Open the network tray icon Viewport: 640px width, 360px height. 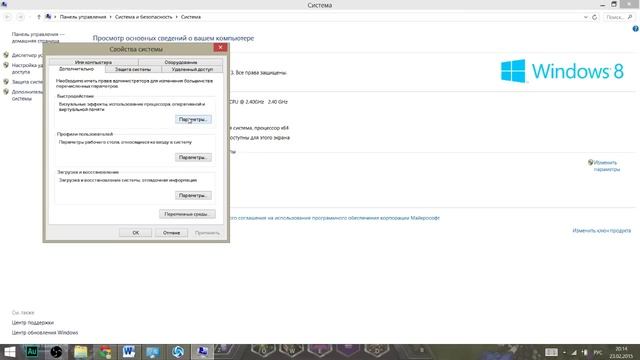574,352
